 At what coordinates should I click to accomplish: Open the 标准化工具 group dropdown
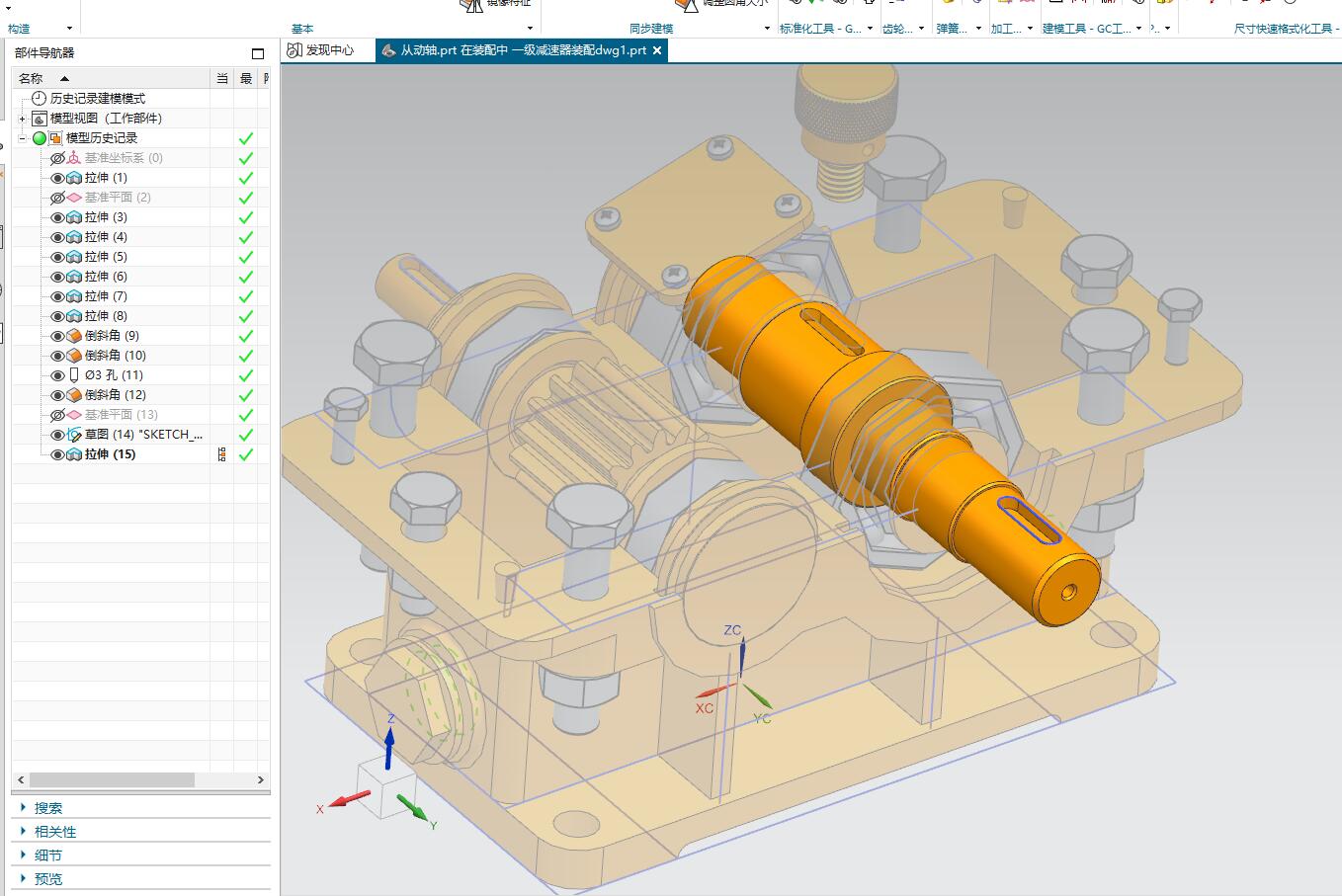tap(870, 29)
